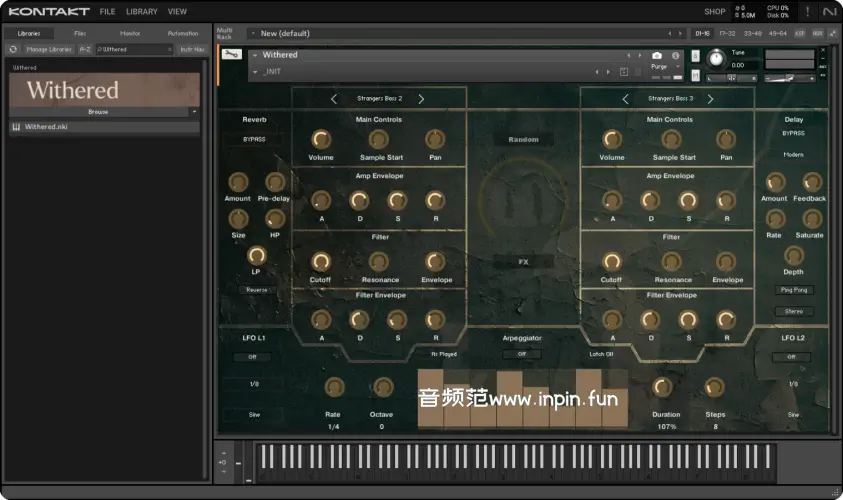Toggle the Arpeggiator Off switch
843x500 pixels.
(522, 354)
